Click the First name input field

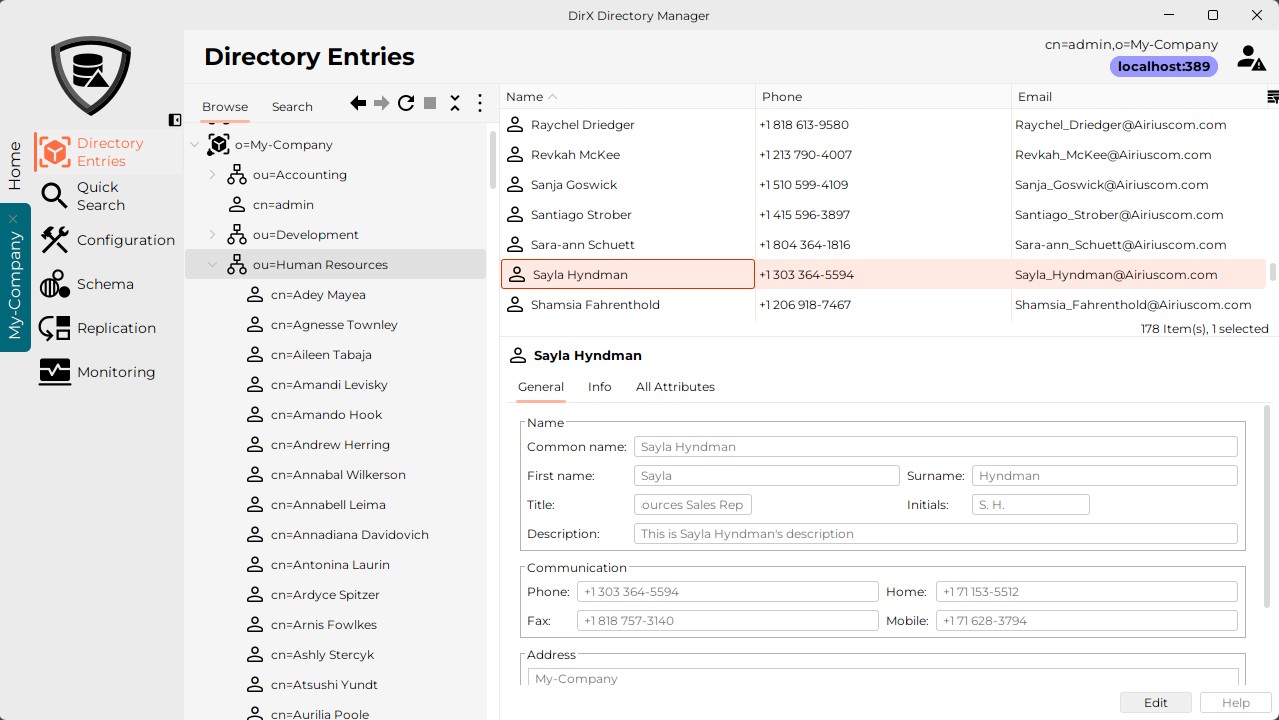(766, 475)
